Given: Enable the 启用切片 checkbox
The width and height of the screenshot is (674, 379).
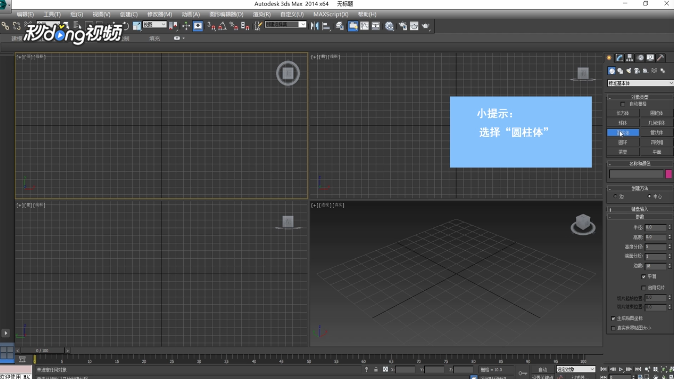Looking at the screenshot, I should [643, 287].
